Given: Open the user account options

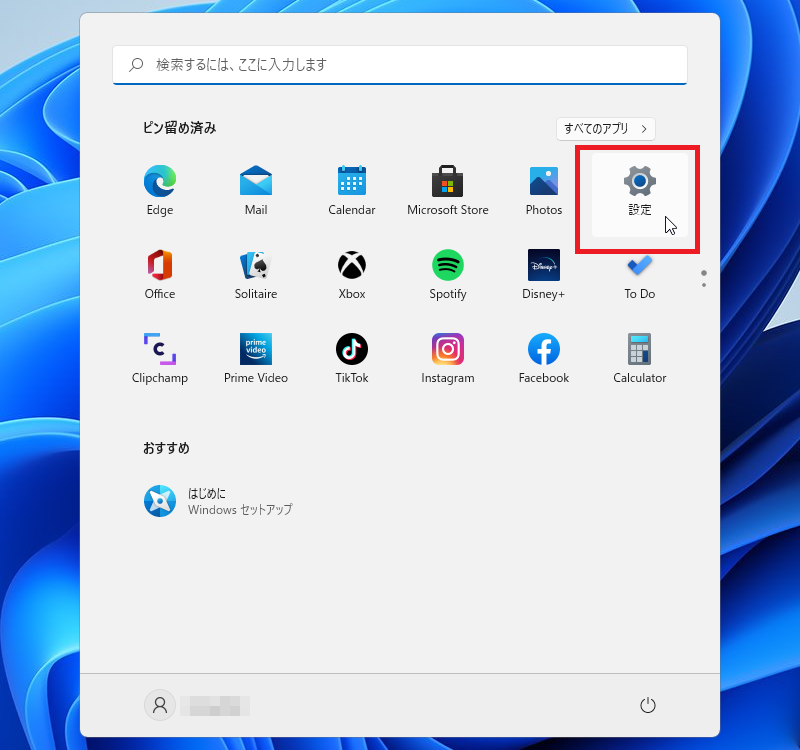Looking at the screenshot, I should pyautogui.click(x=160, y=704).
